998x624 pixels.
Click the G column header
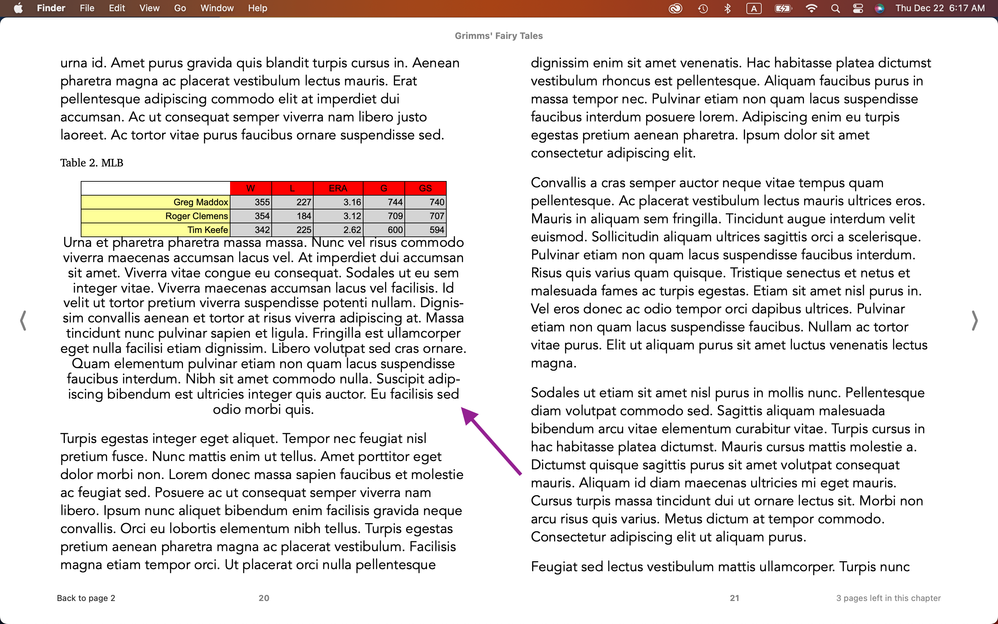384,188
